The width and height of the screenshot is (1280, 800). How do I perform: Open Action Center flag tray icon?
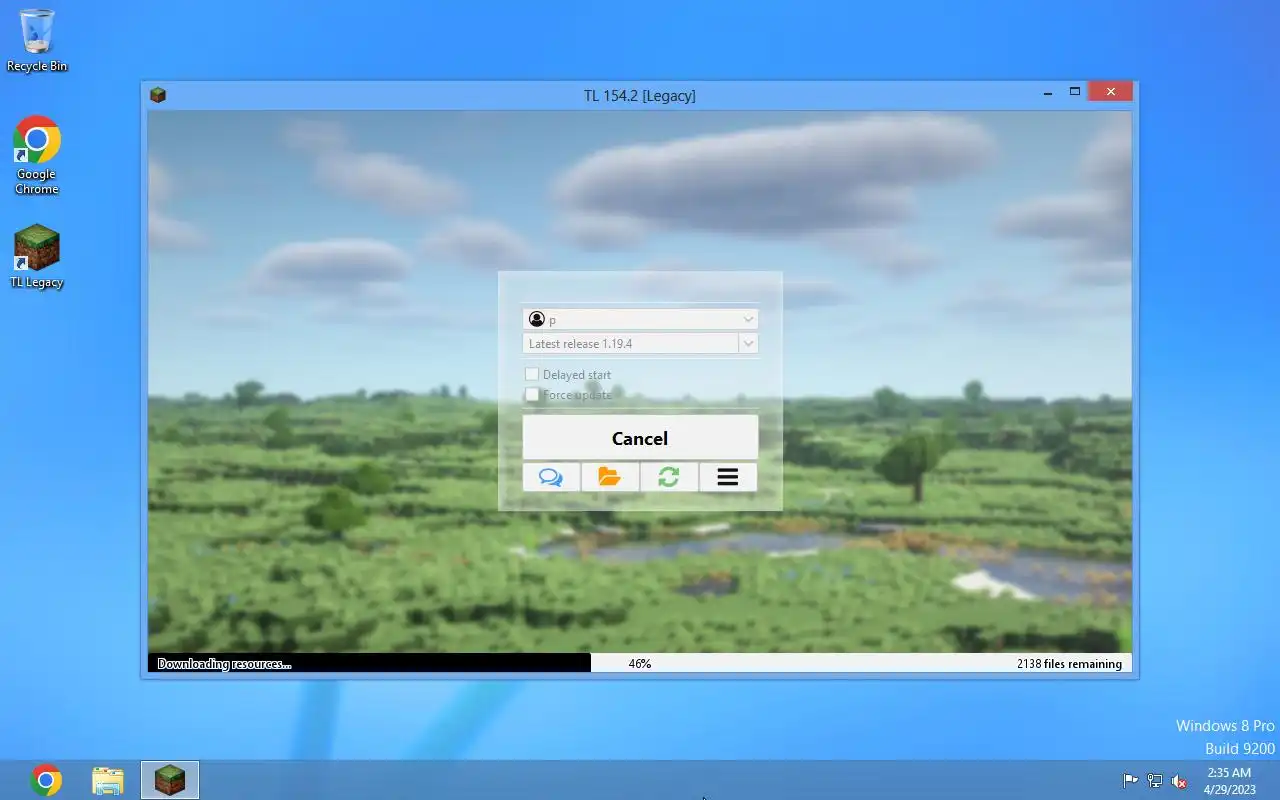pos(1131,781)
